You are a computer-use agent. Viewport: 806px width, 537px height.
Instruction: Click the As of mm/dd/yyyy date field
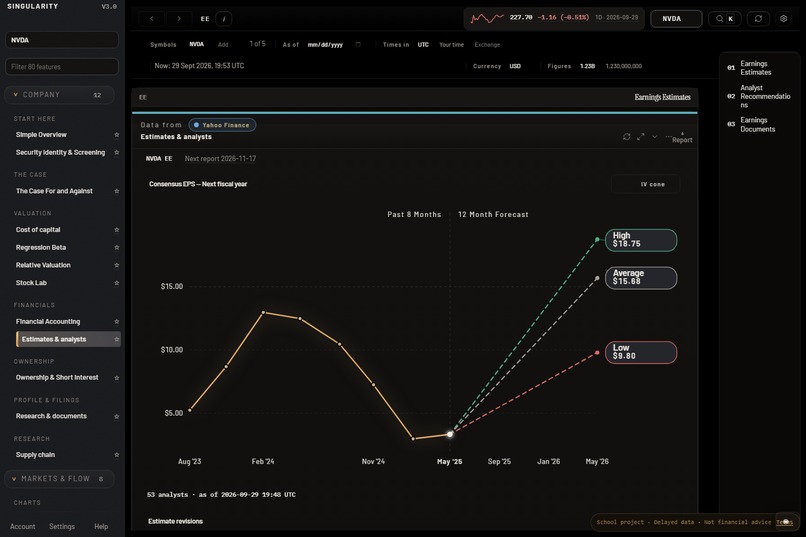pos(325,45)
